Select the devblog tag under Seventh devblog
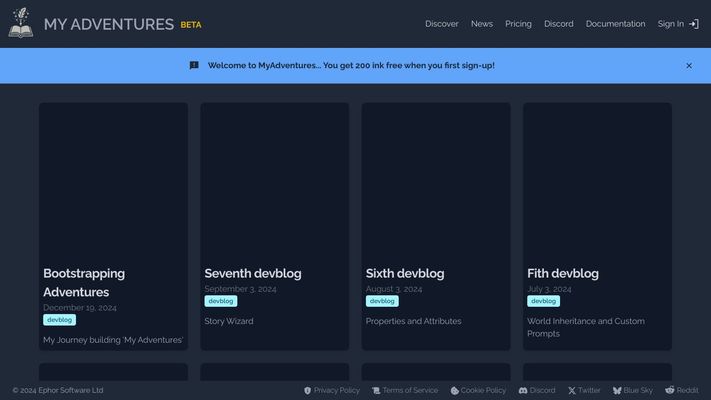This screenshot has height=400, width=711. [220, 301]
